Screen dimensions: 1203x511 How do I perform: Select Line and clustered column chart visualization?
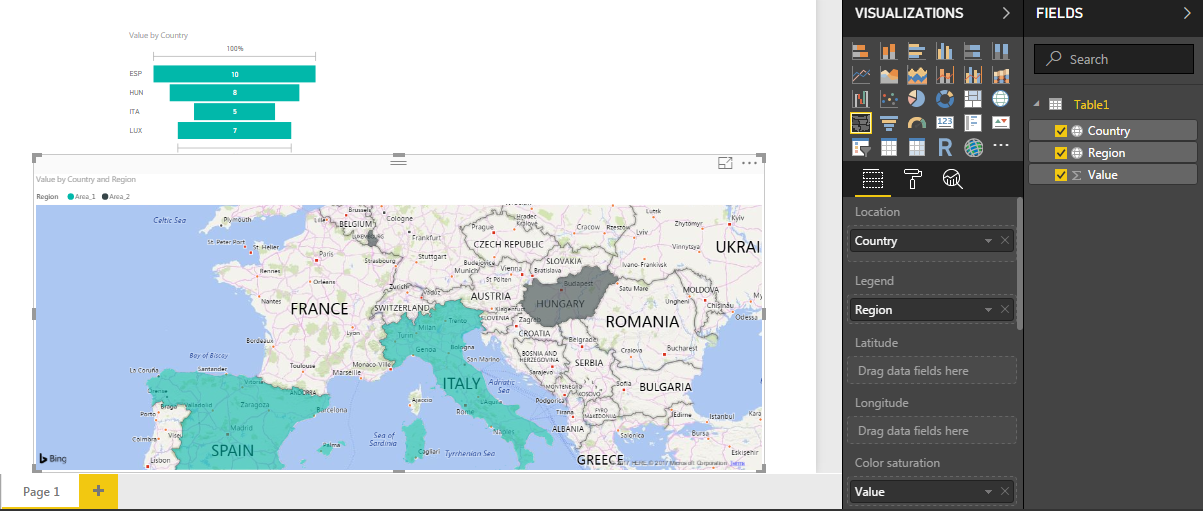972,75
